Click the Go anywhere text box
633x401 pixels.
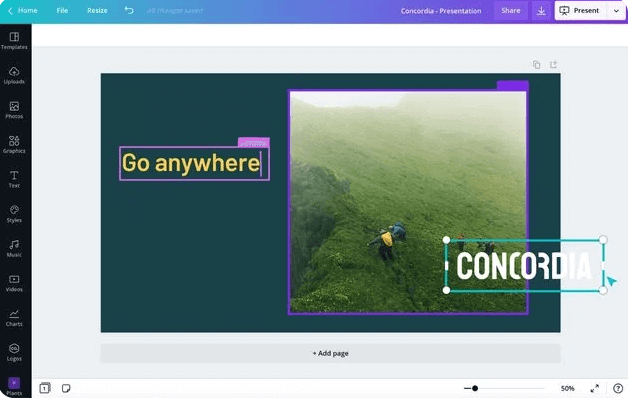click(x=194, y=163)
